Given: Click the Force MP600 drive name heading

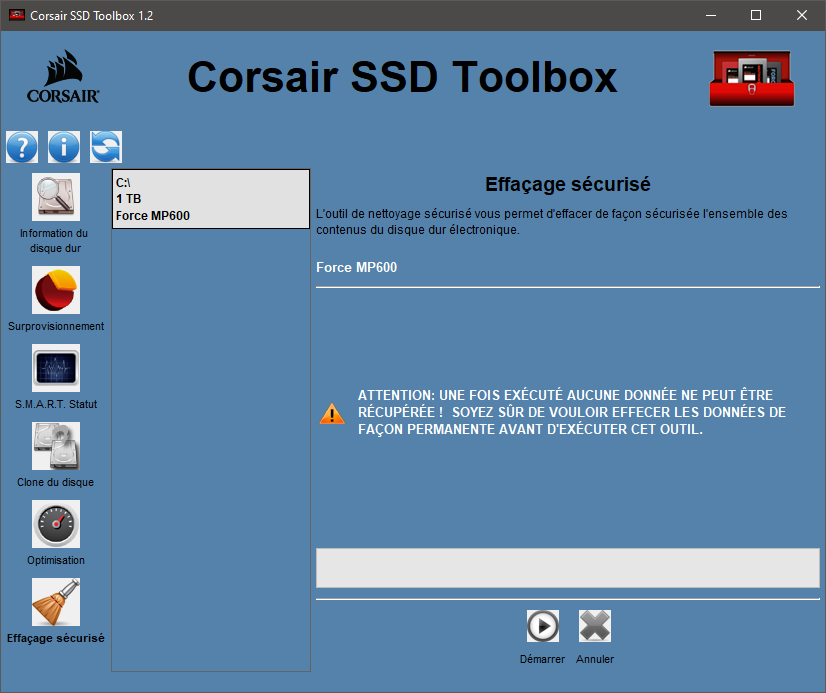Looking at the screenshot, I should (x=357, y=268).
